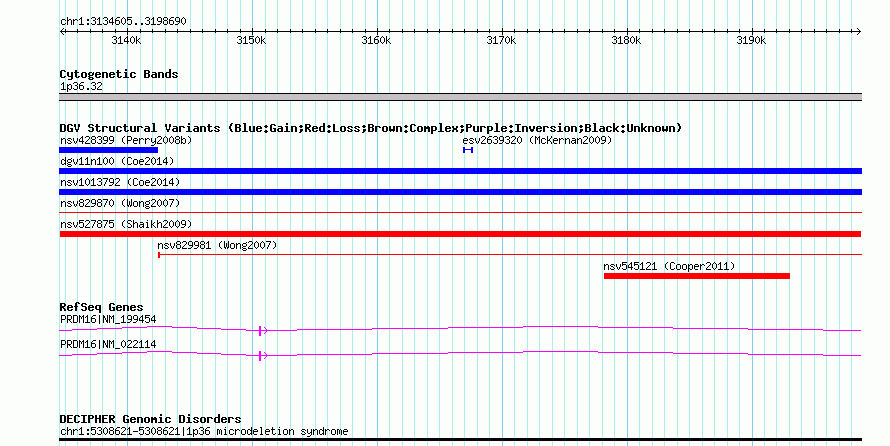This screenshot has height=446, width=890.
Task: Select the blue nsv428399 gain bar
Action: (x=108, y=150)
